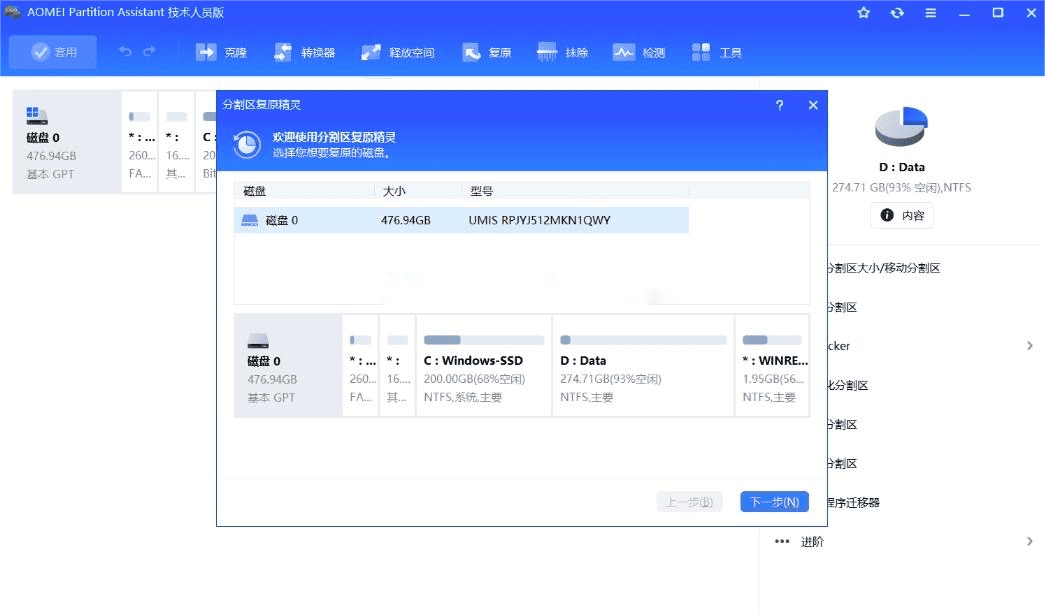Open the Tools (工具) toolbar menu
The width and height of the screenshot is (1045, 616).
tap(716, 52)
